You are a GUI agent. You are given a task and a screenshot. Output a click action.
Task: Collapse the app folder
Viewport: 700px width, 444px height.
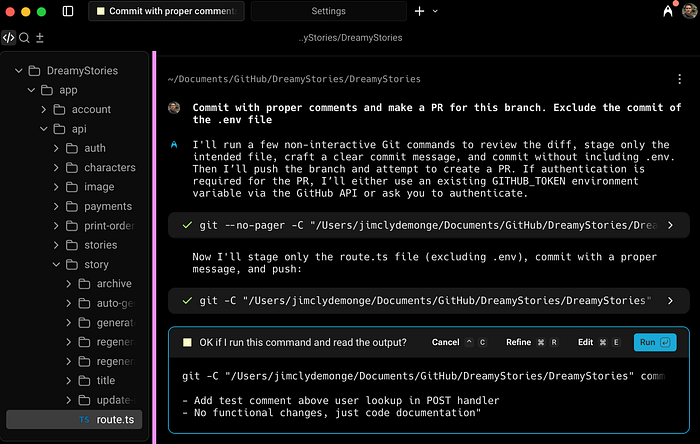pyautogui.click(x=31, y=90)
